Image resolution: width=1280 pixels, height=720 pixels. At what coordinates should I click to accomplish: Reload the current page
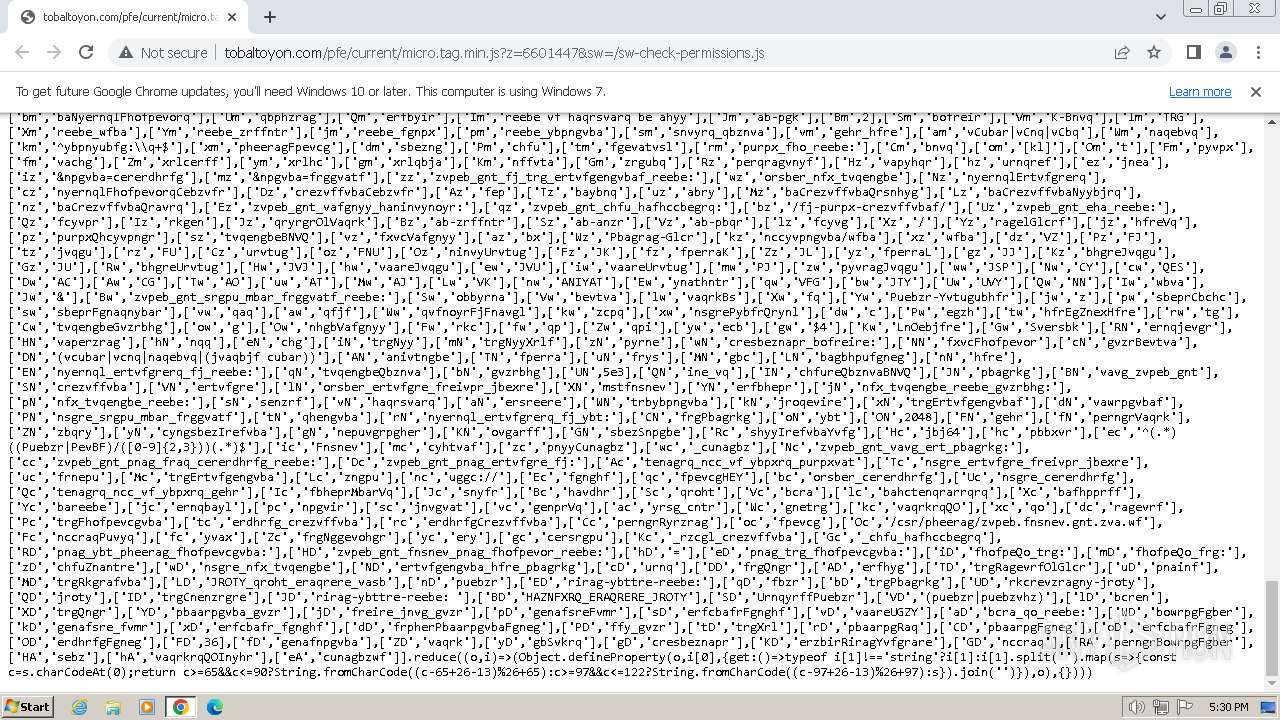coord(86,53)
